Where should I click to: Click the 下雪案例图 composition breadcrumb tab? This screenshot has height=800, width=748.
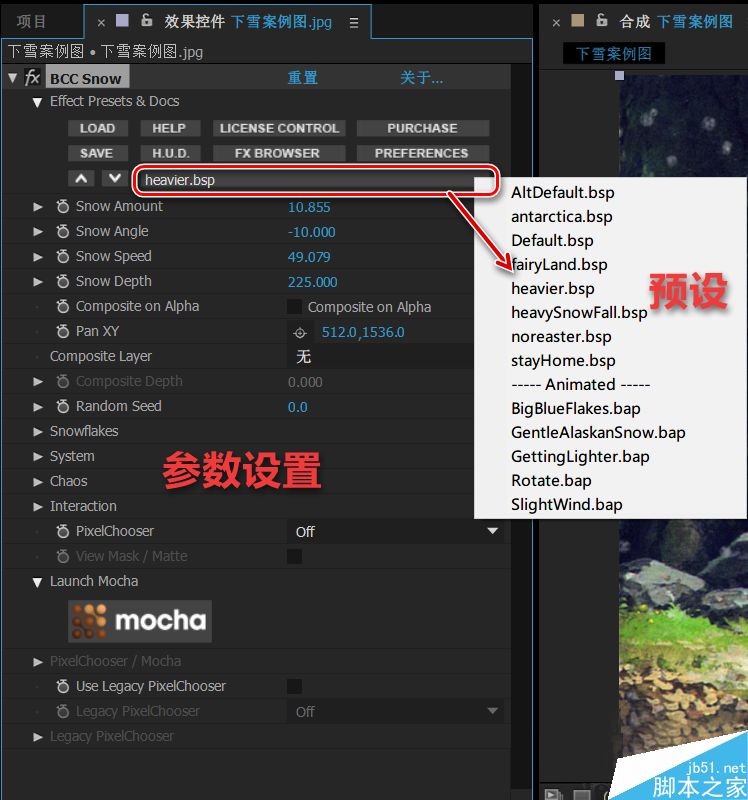point(613,54)
